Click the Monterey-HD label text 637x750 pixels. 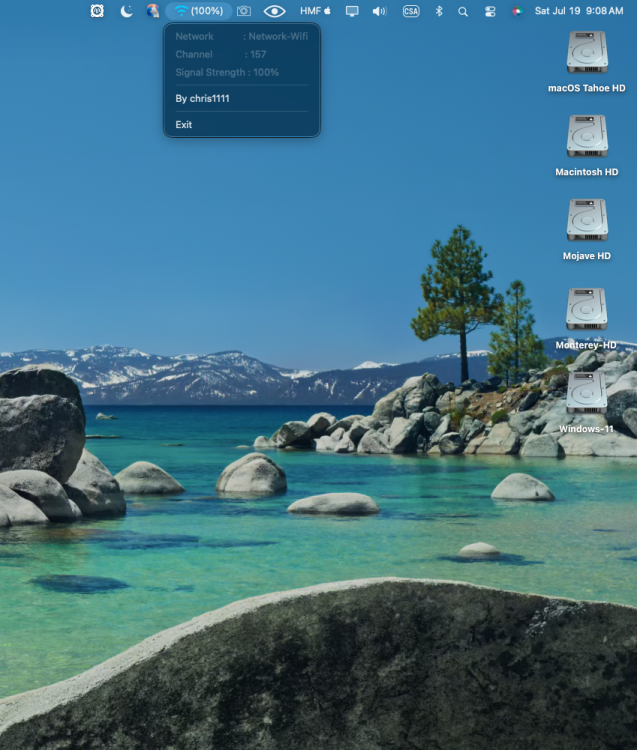point(586,345)
